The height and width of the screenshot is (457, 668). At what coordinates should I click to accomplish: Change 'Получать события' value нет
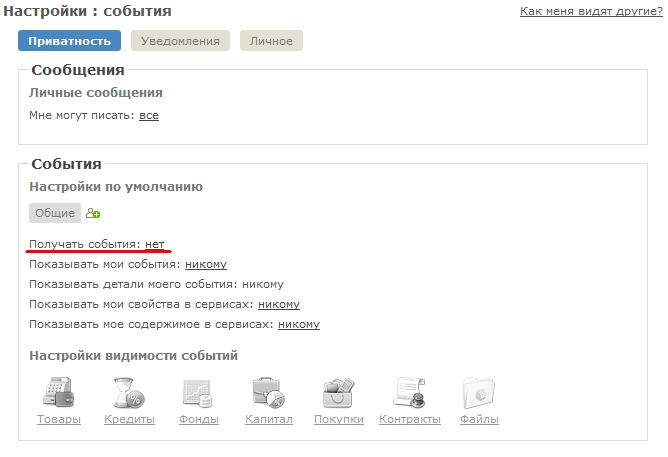click(x=155, y=244)
